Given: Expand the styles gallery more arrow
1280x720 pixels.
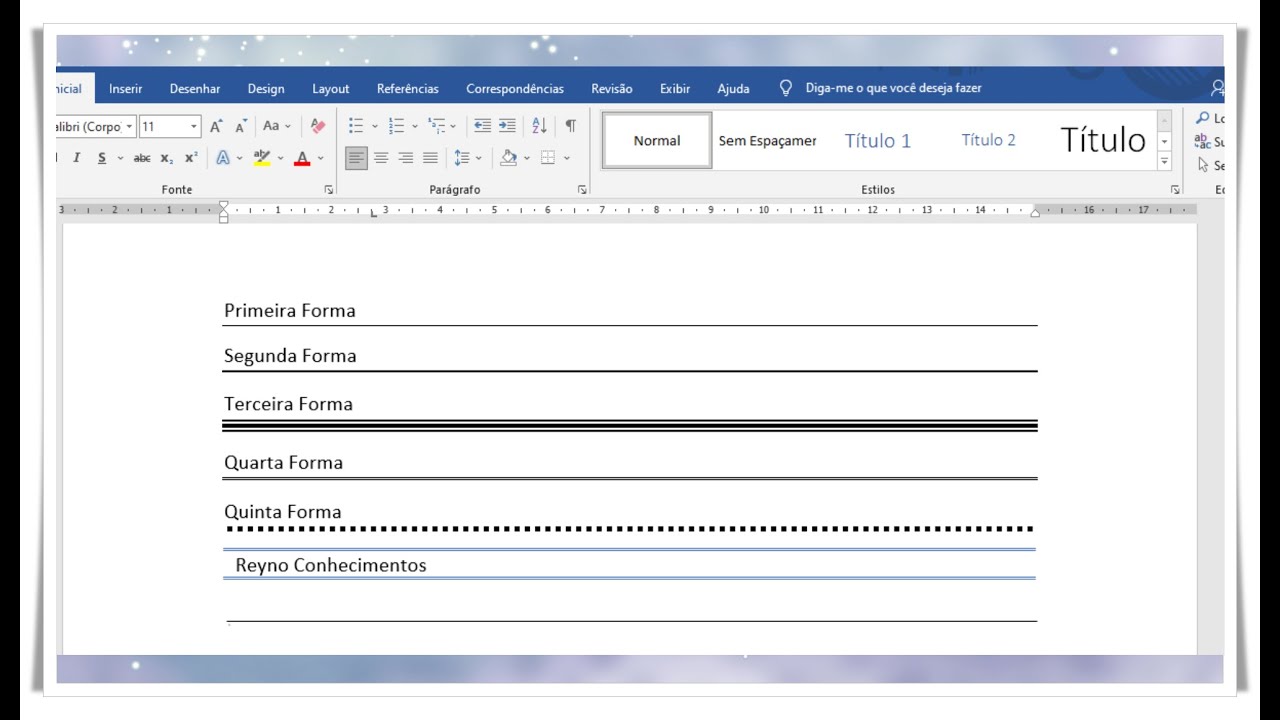Looking at the screenshot, I should (1164, 161).
